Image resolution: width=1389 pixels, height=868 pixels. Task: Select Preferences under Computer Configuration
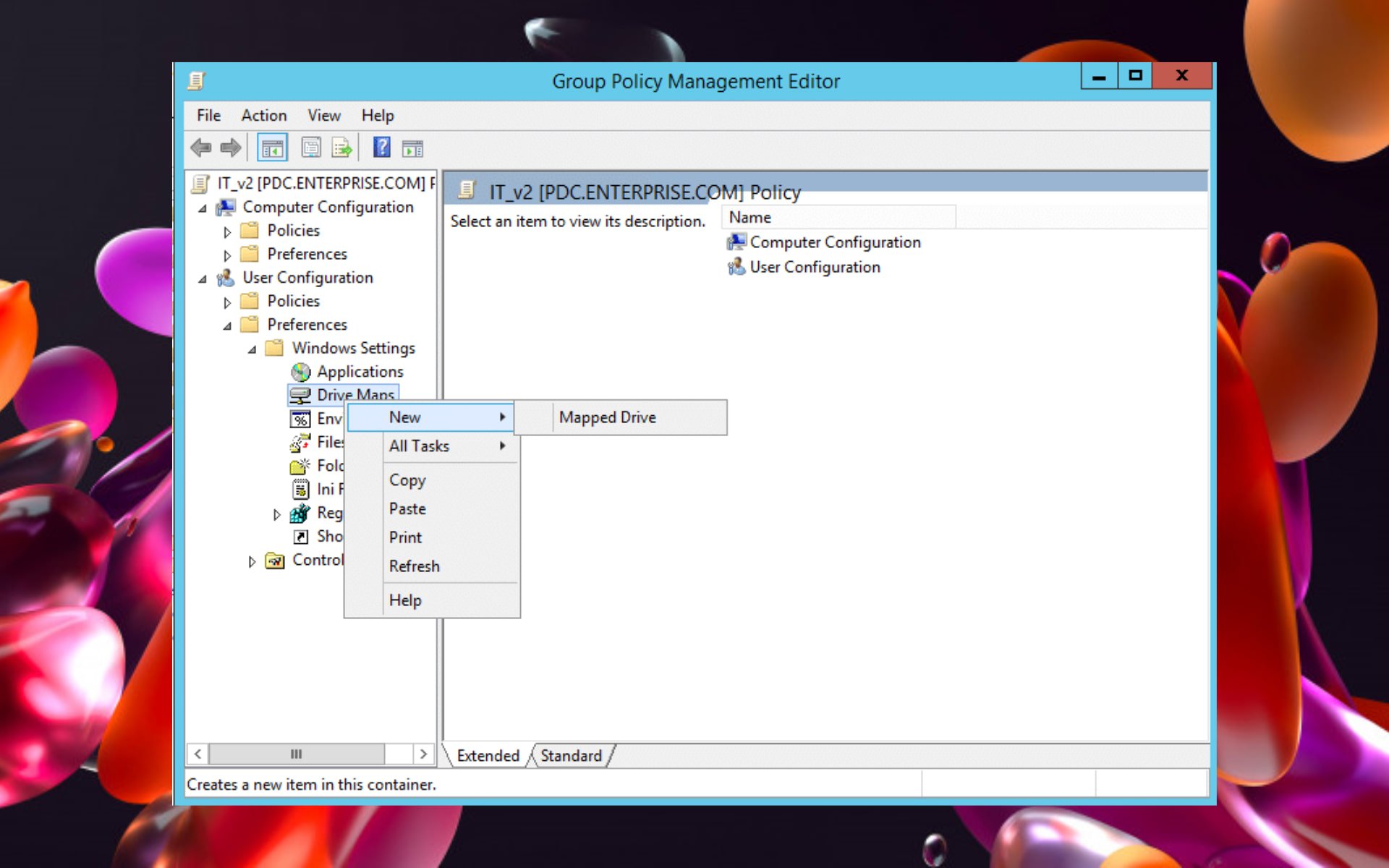pyautogui.click(x=307, y=254)
